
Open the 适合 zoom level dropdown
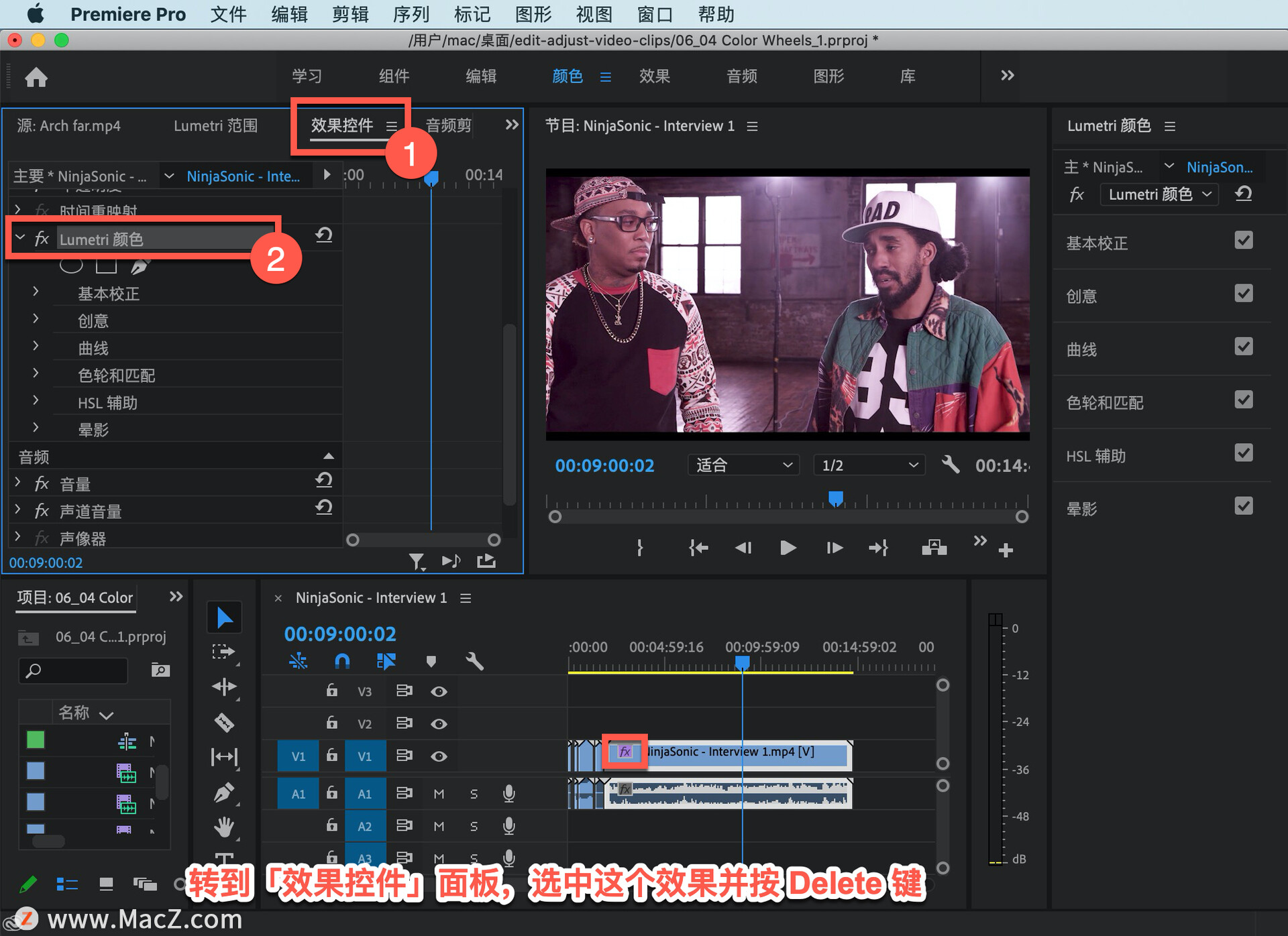click(743, 465)
